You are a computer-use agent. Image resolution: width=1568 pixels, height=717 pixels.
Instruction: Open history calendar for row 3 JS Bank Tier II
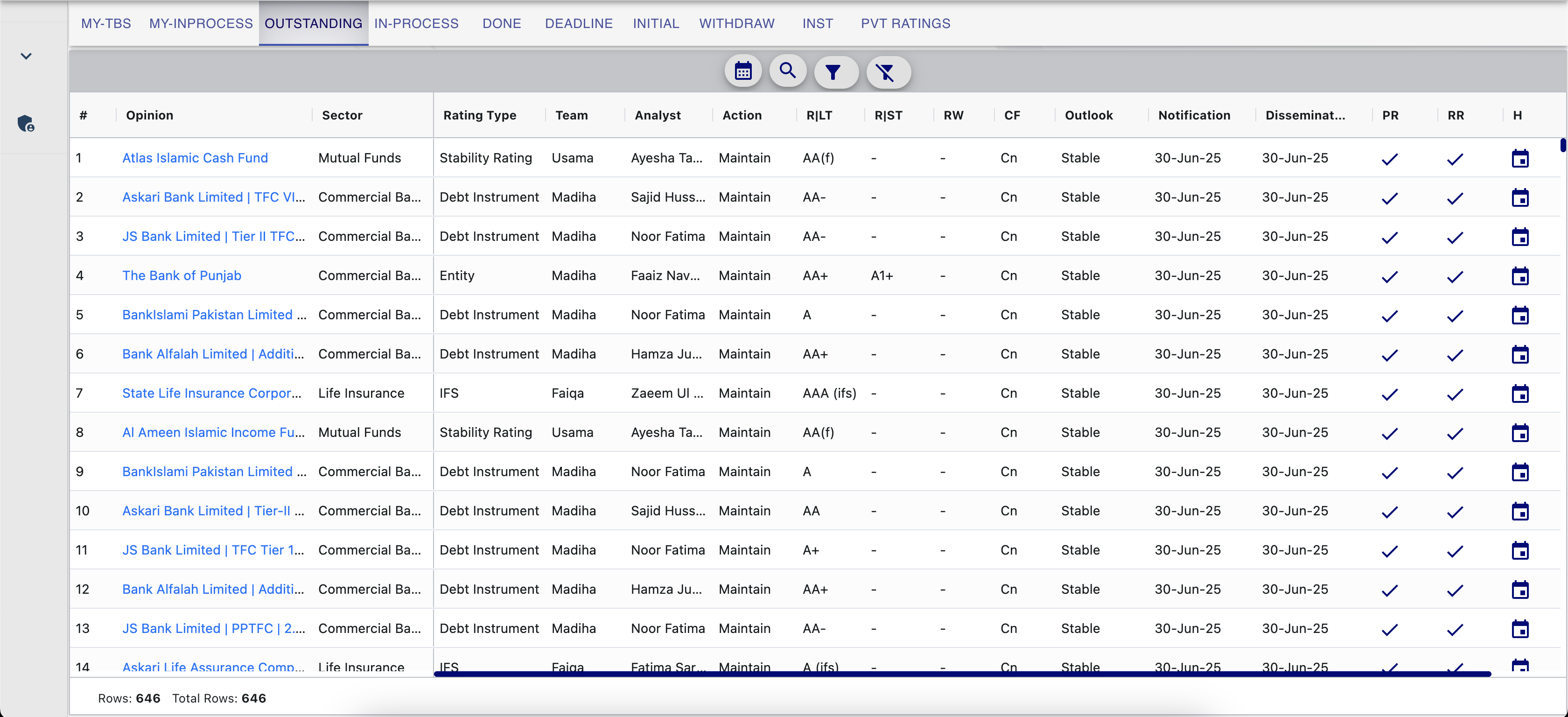pos(1520,237)
